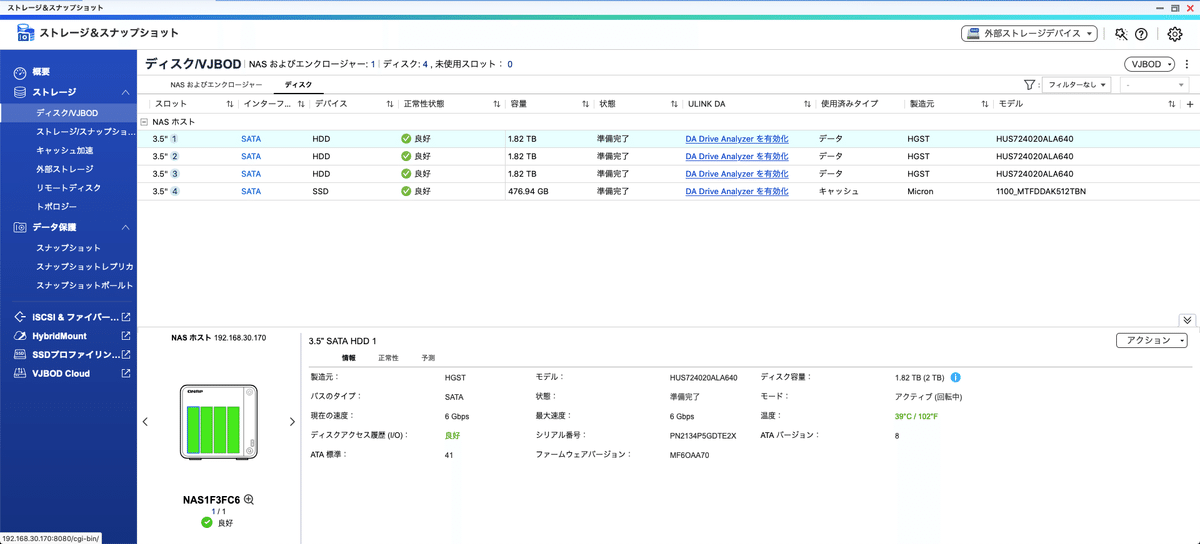Image resolution: width=1200 pixels, height=544 pixels.
Task: Sort by デバイス column arrows
Action: coord(389,104)
